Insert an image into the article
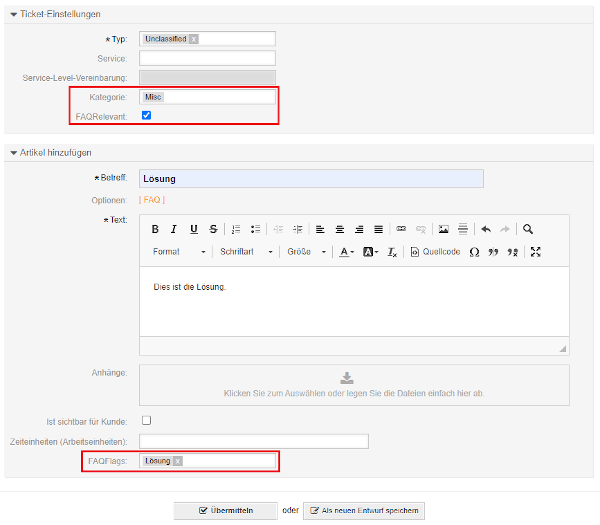 point(443,229)
